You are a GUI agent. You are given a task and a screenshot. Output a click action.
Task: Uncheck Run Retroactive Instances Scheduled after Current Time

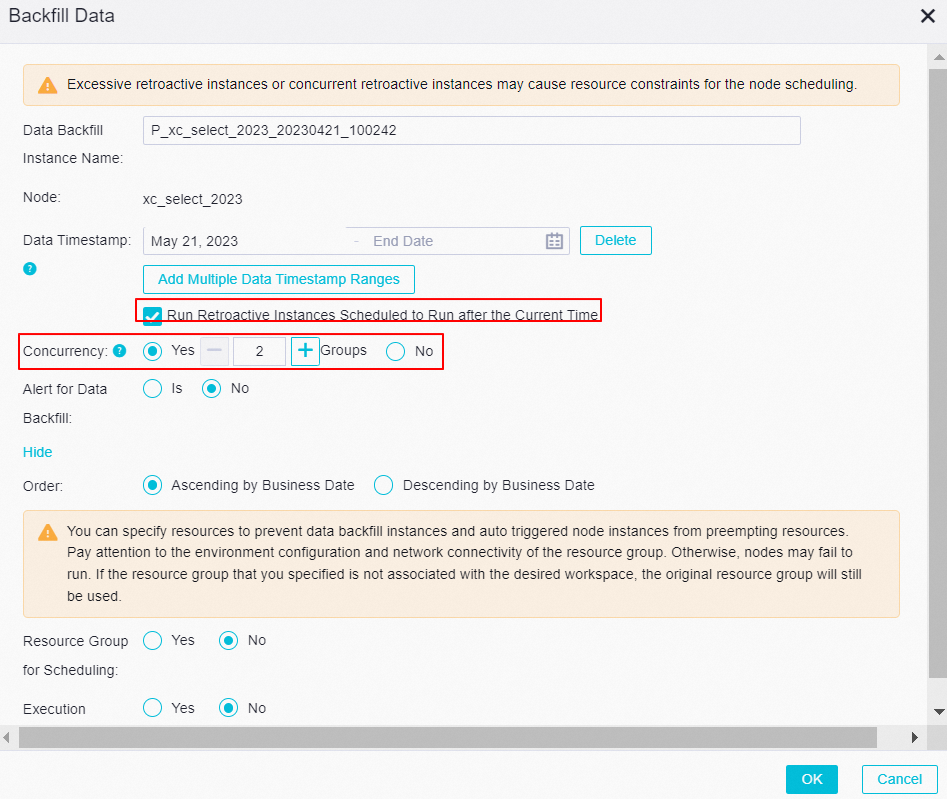click(x=151, y=315)
